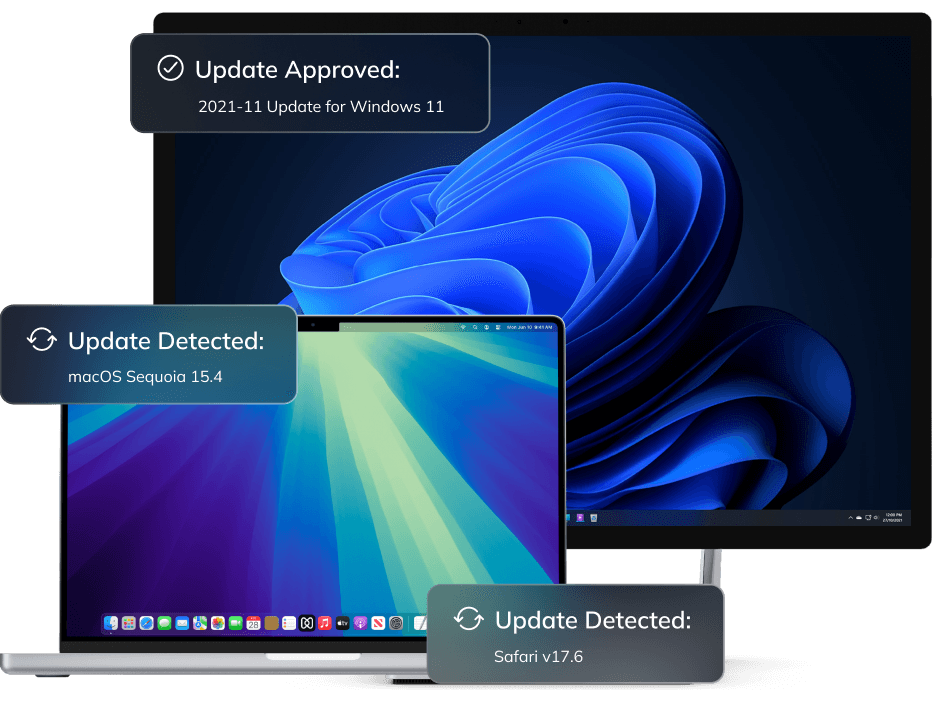Launch the Mail app from the dock
The width and height of the screenshot is (934, 712).
180,623
